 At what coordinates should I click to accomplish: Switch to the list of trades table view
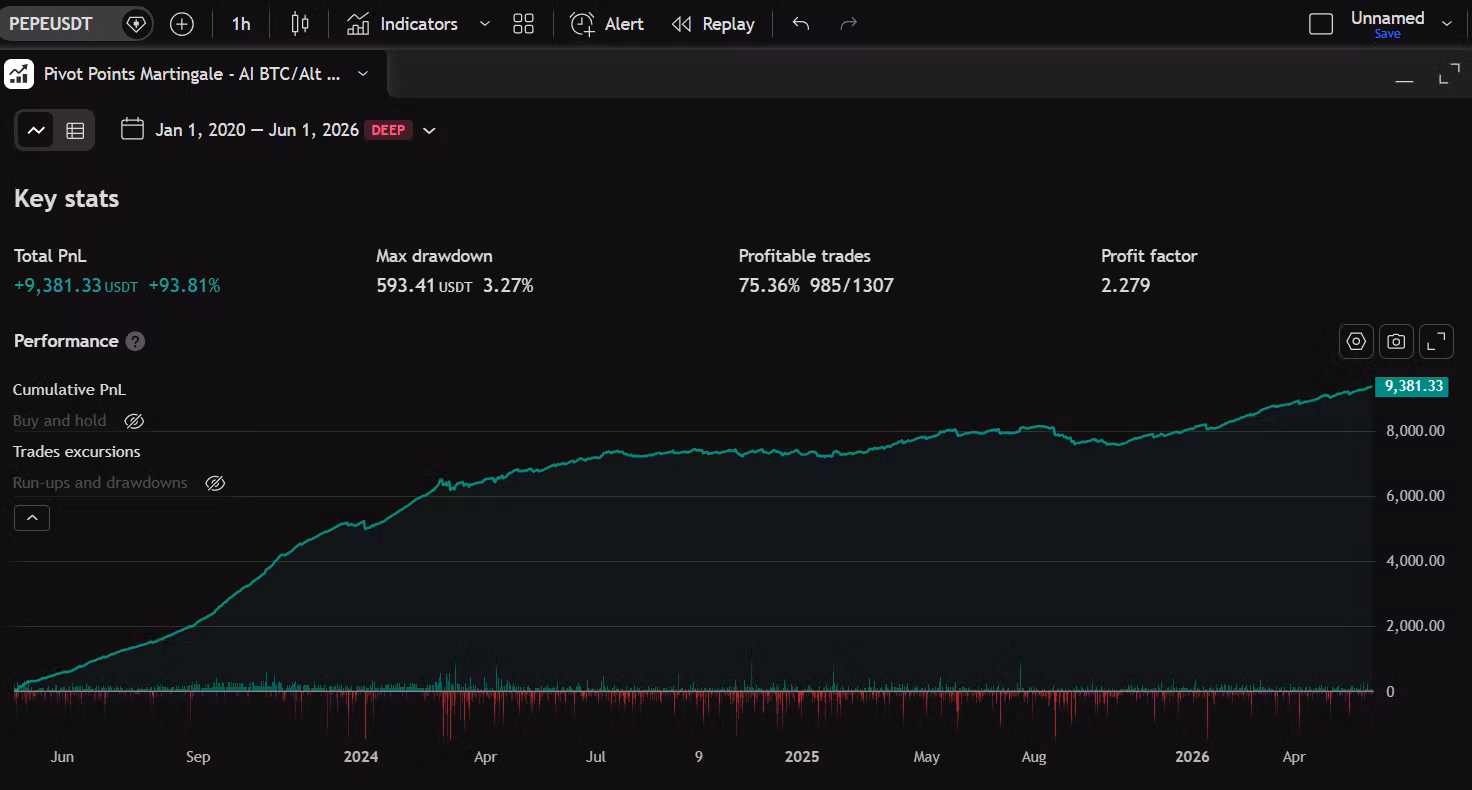[x=75, y=130]
